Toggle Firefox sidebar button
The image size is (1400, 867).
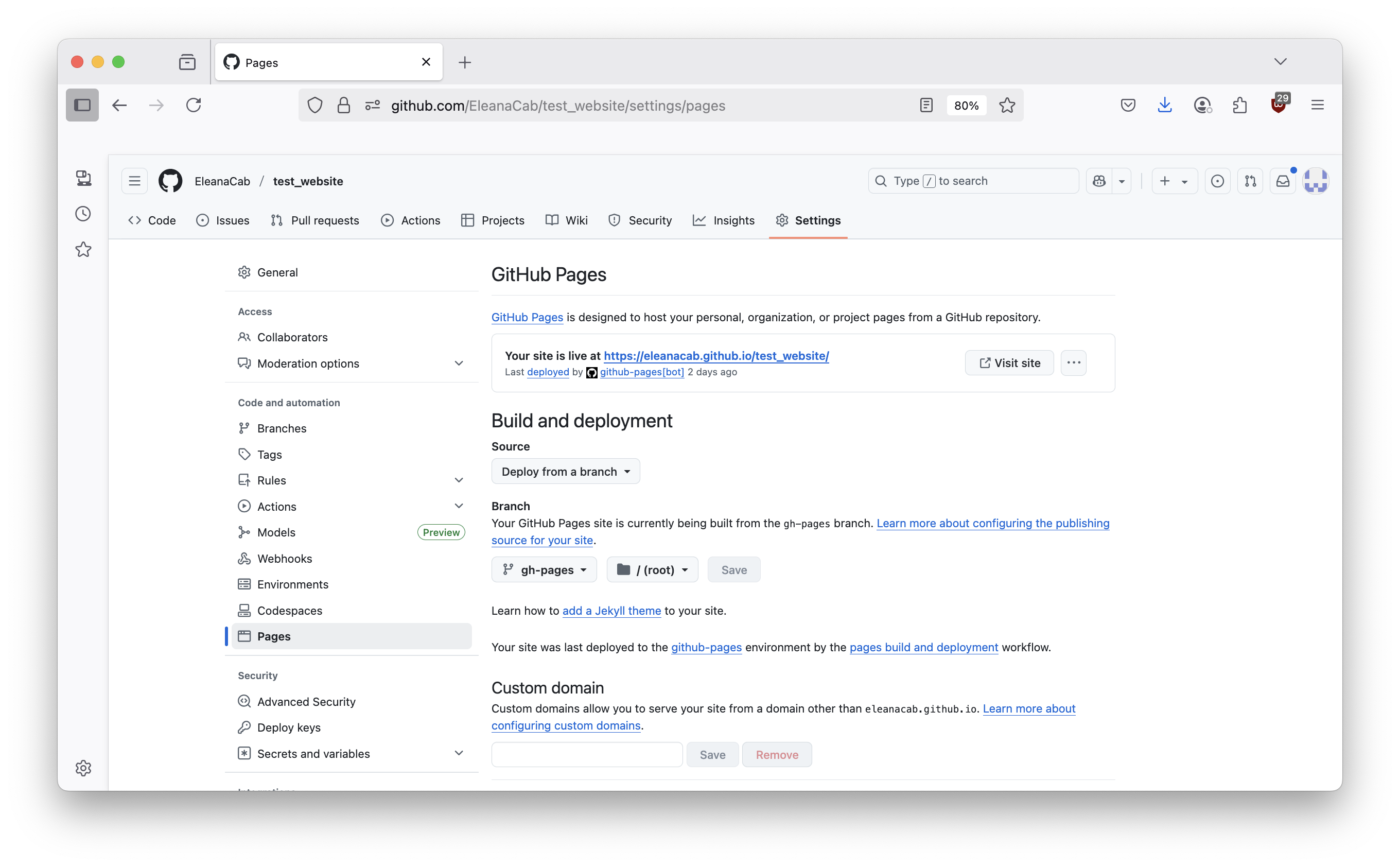82,106
